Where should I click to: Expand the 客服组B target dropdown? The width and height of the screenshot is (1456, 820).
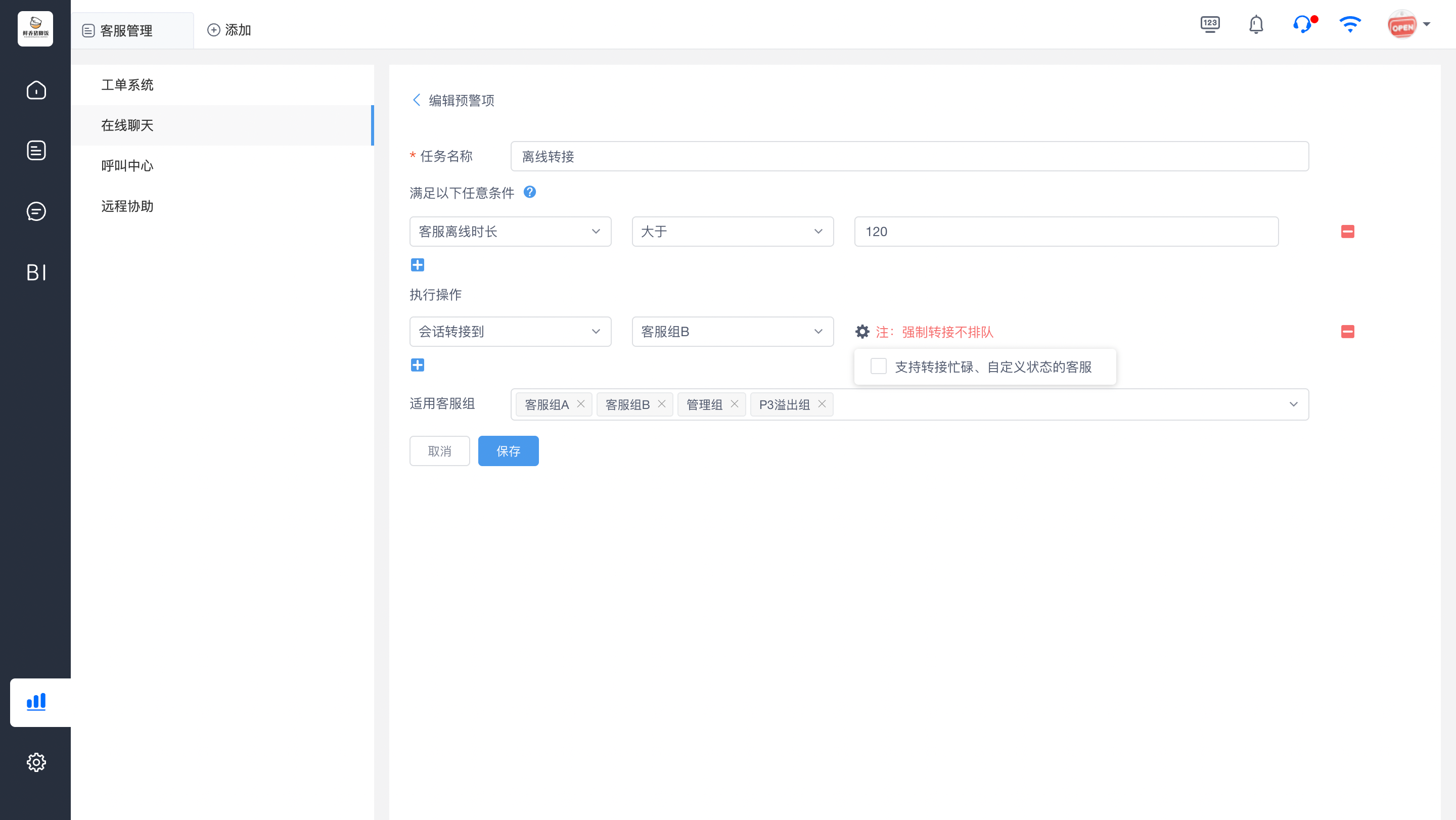tap(733, 332)
